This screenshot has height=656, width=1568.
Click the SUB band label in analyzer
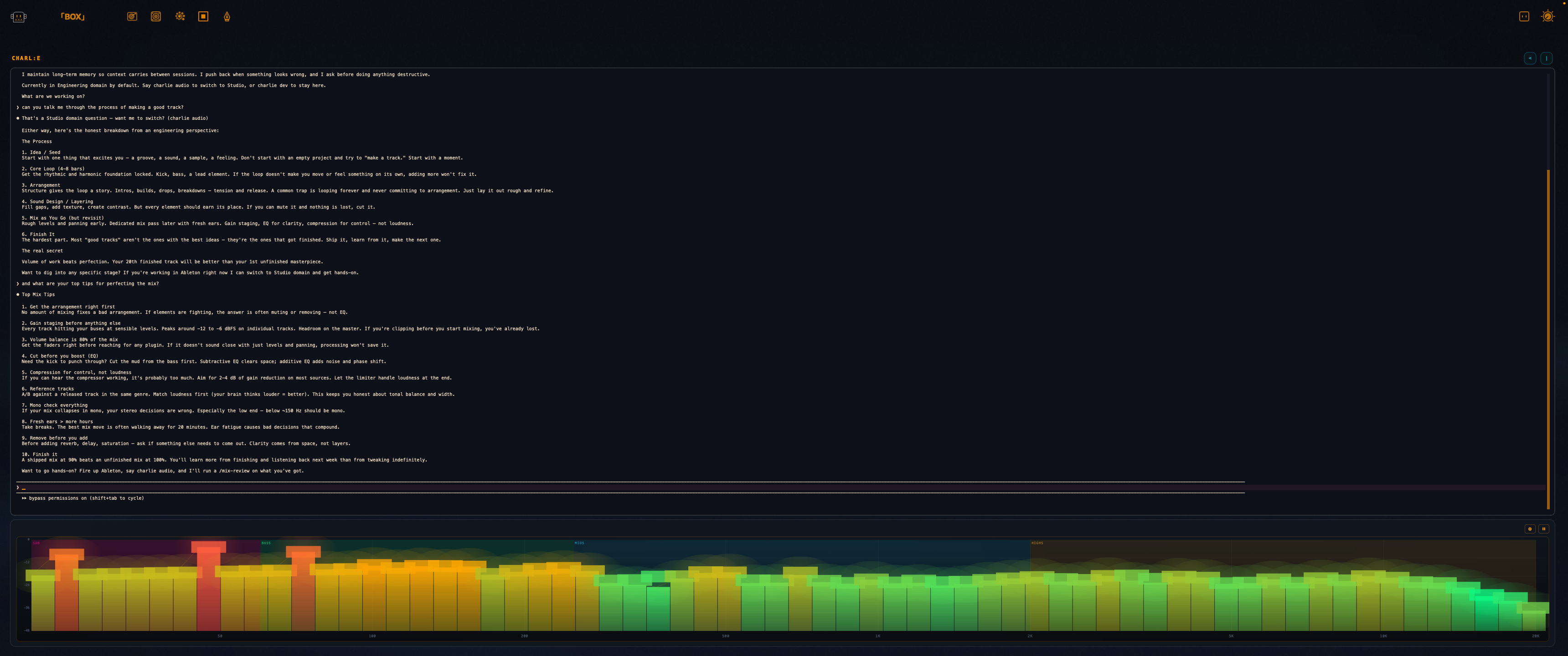(36, 543)
